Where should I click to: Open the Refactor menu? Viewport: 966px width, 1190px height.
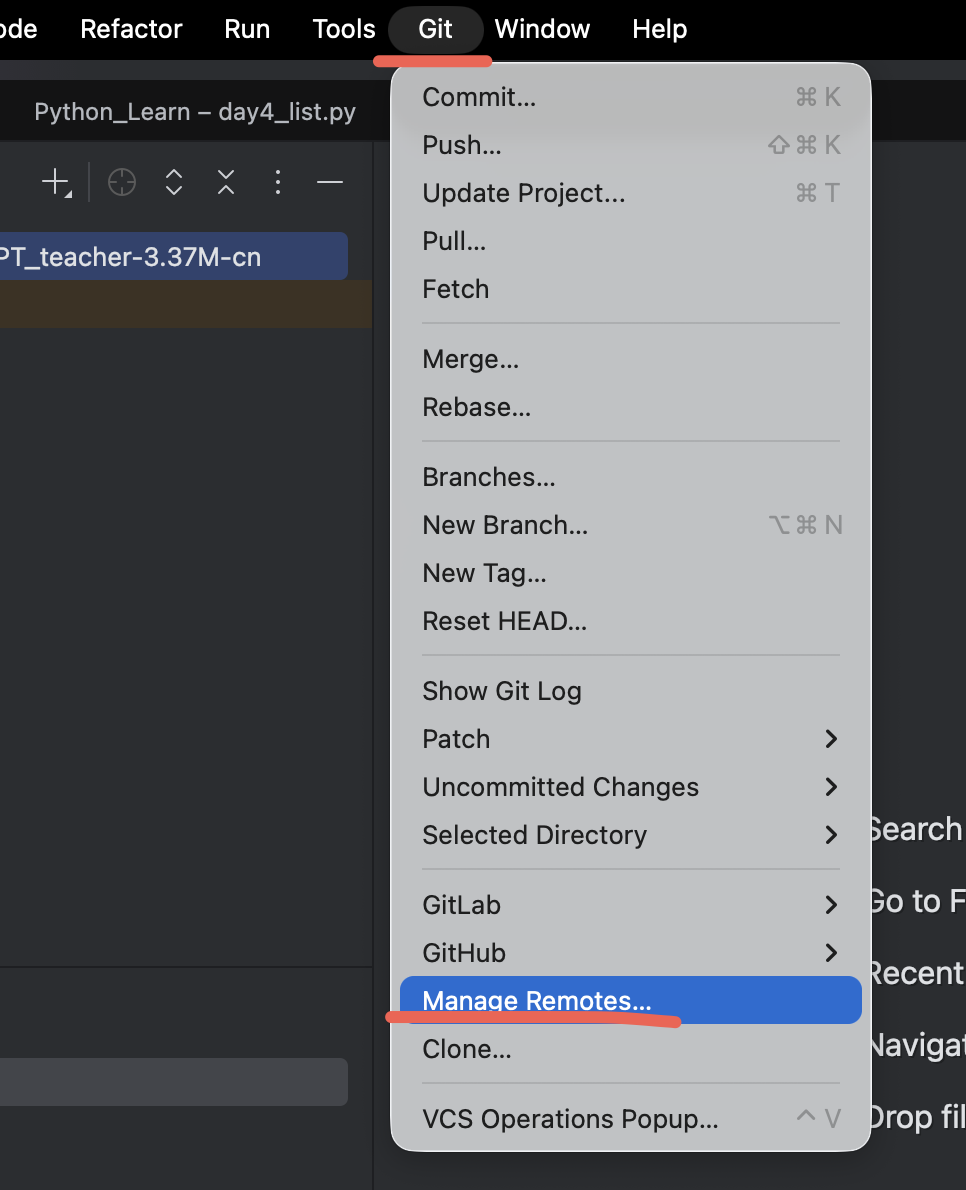point(131,29)
